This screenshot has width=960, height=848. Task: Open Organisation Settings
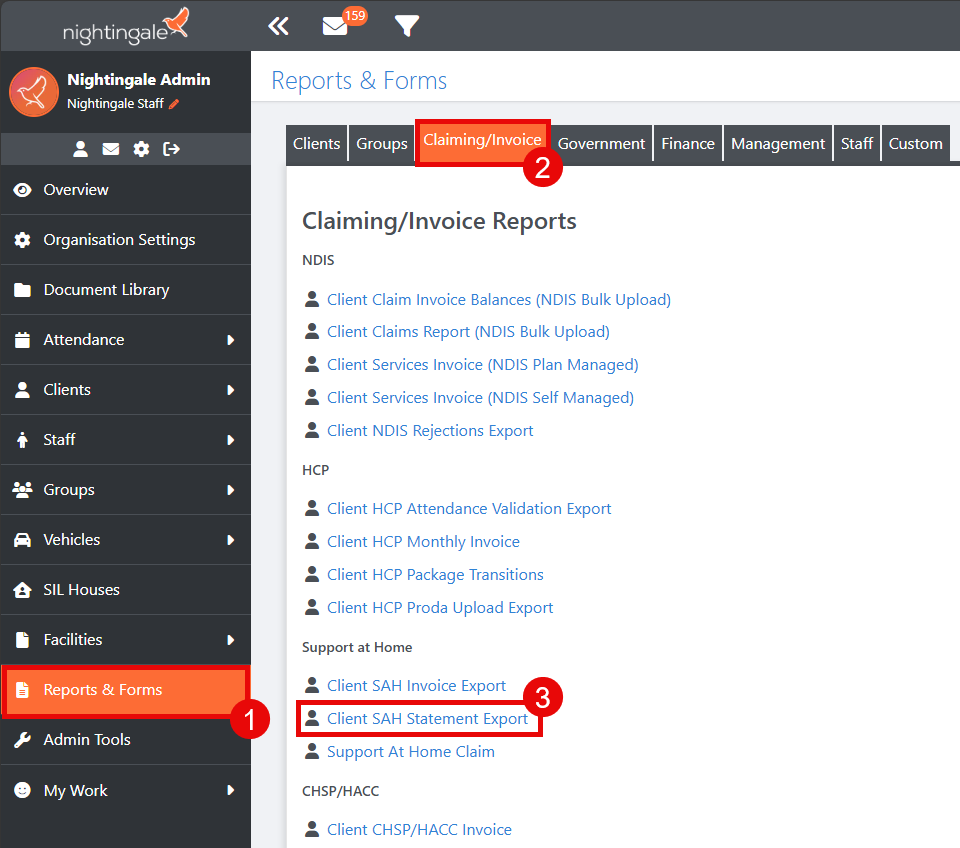click(x=126, y=239)
